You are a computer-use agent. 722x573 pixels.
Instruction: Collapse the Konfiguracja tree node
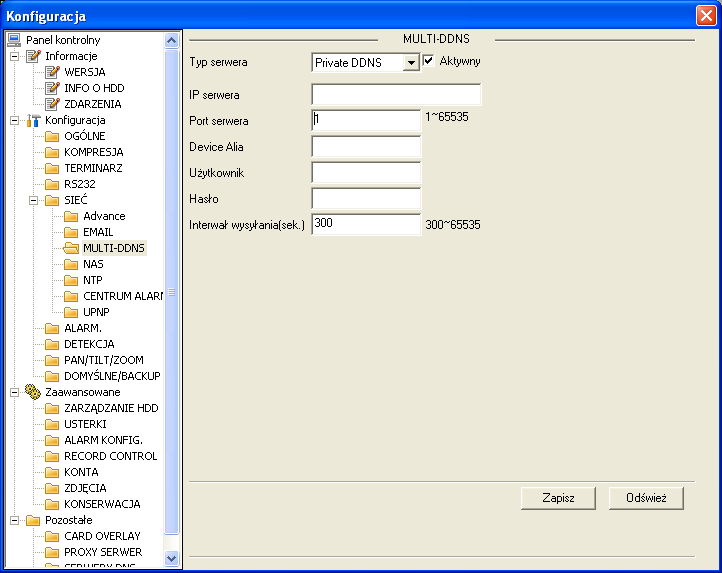15,120
